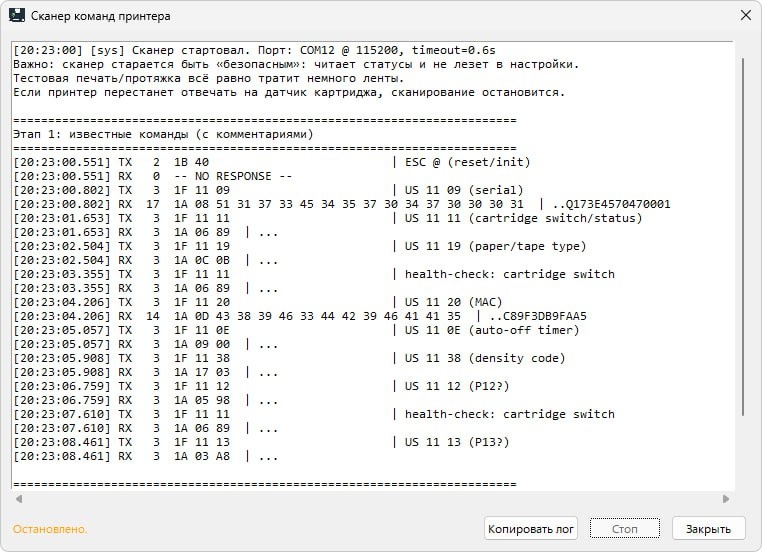The width and height of the screenshot is (762, 552).
Task: Click the log line 'Сканер стартовал. Порт: COM12'
Action: pos(254,50)
